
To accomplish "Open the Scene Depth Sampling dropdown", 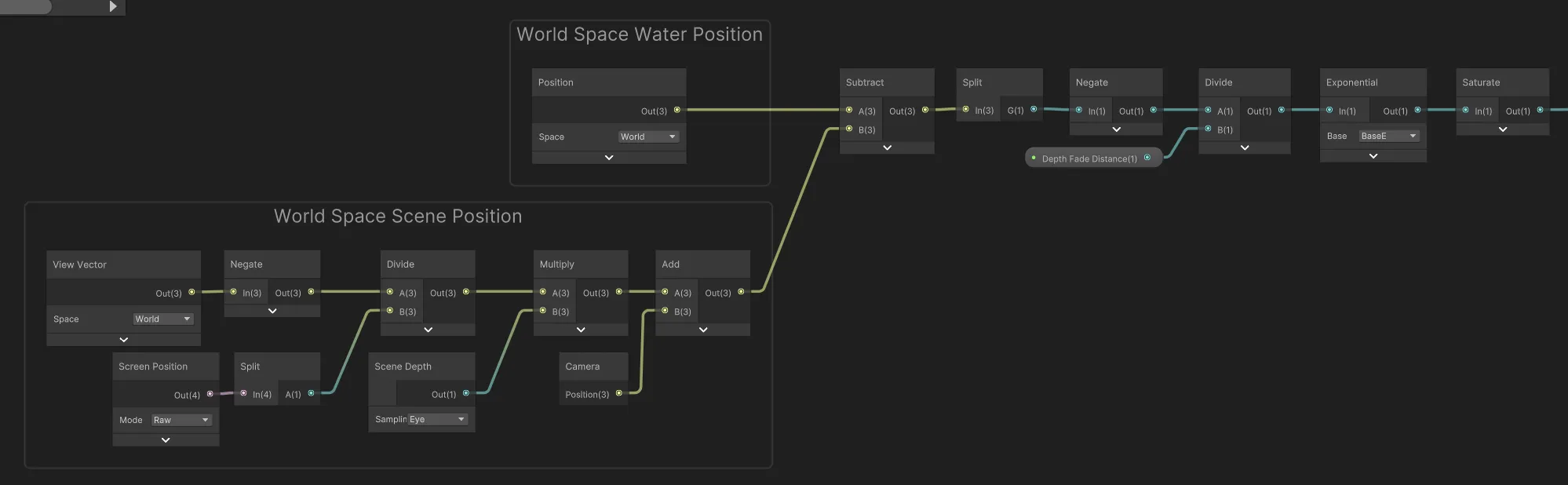I will click(x=437, y=419).
